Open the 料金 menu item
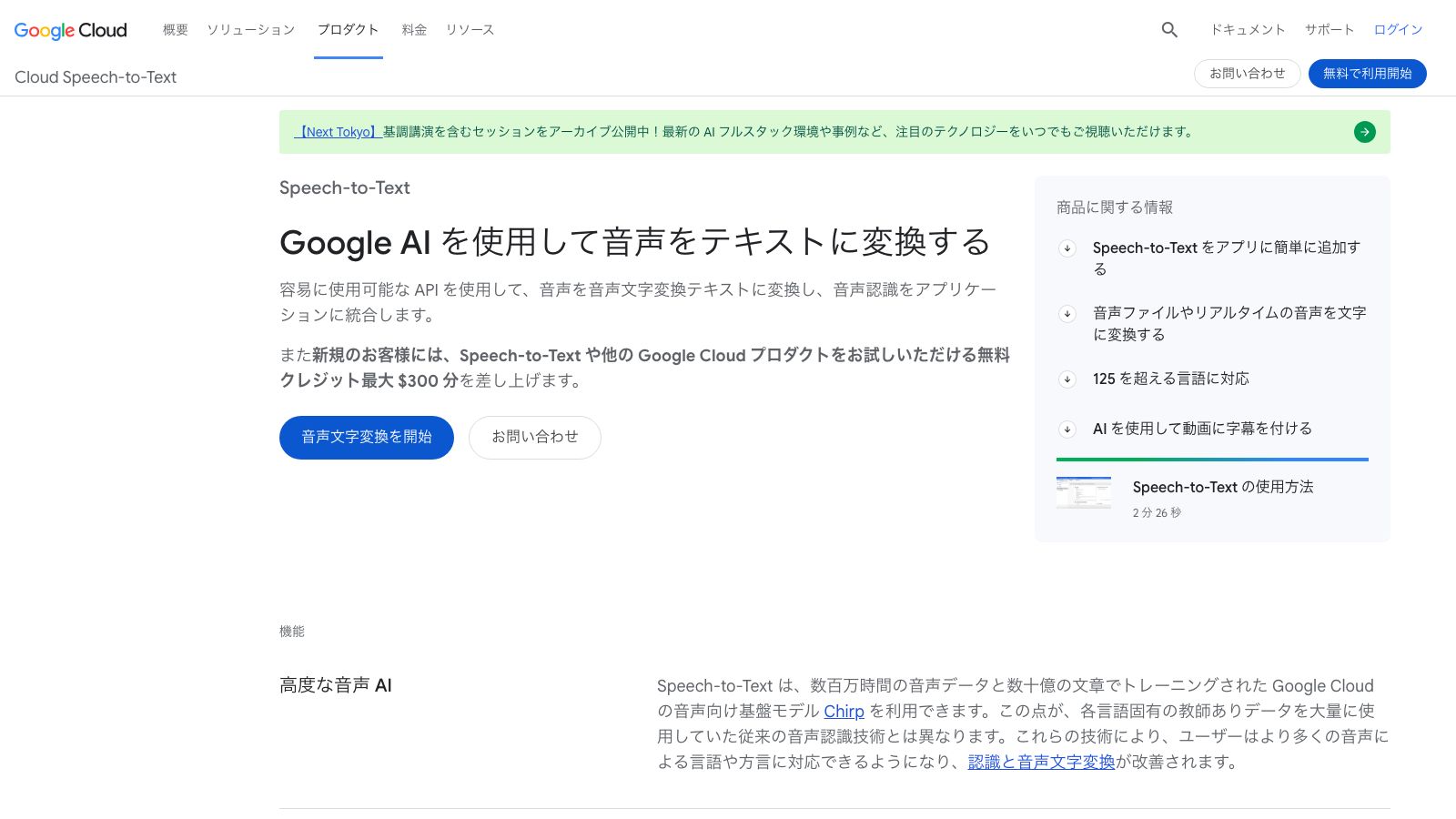The height and width of the screenshot is (819, 1456). pos(414,30)
